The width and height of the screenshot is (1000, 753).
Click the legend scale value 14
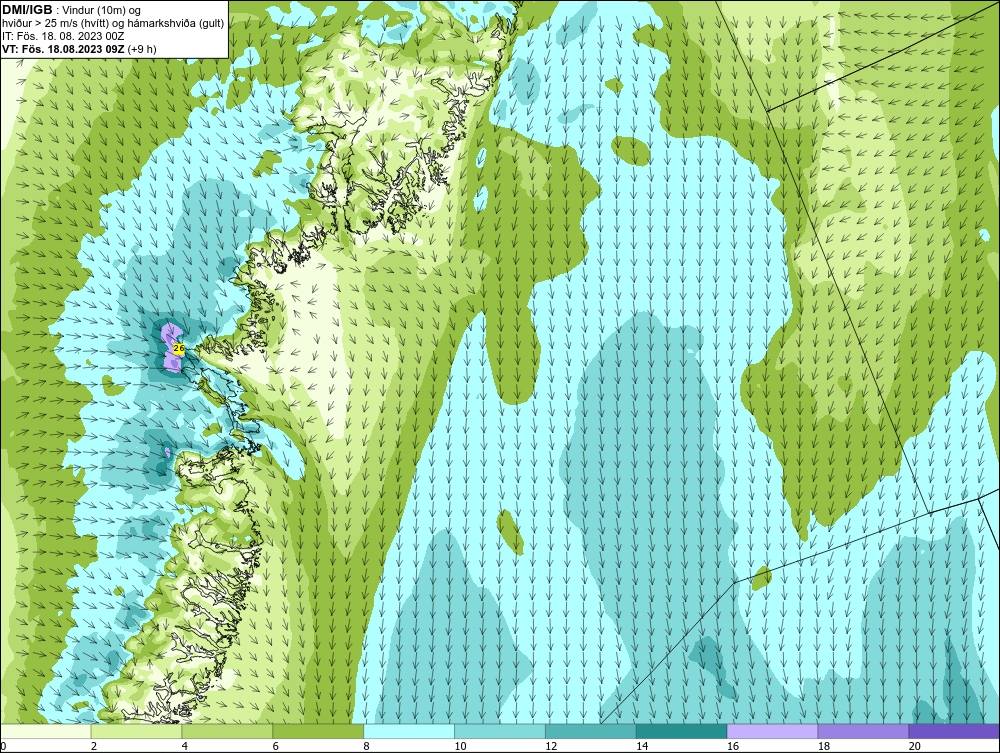pos(642,746)
